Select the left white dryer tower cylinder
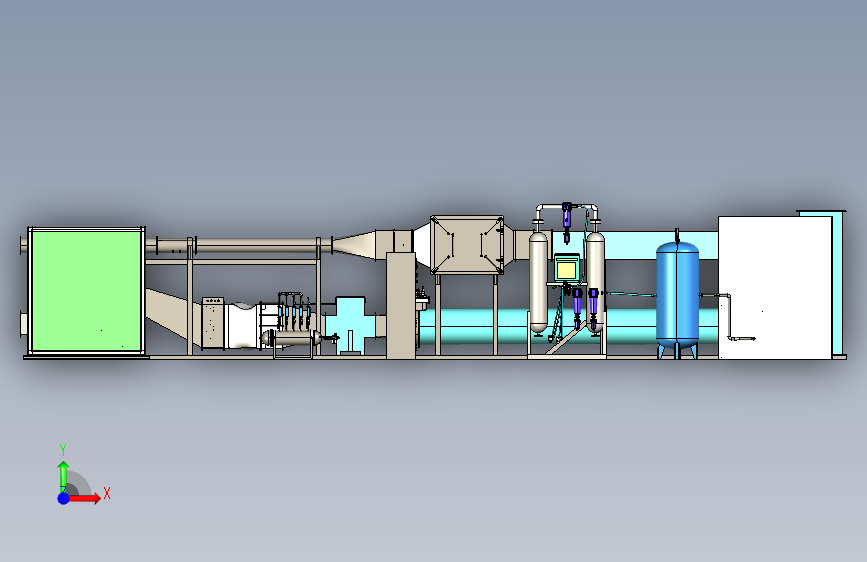867x562 pixels. click(538, 282)
